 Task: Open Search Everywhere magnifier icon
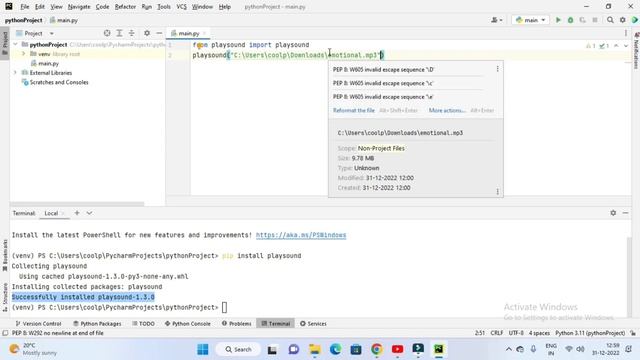(x=610, y=20)
